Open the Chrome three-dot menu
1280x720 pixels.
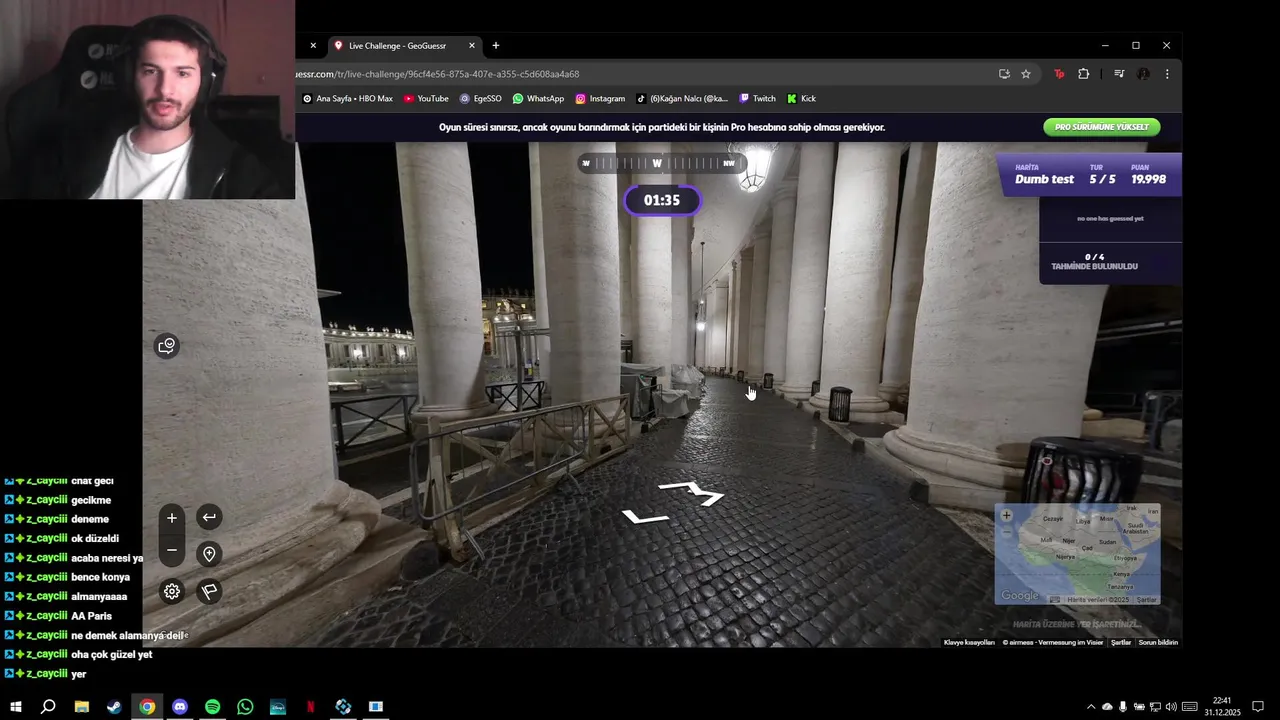tap(1167, 74)
